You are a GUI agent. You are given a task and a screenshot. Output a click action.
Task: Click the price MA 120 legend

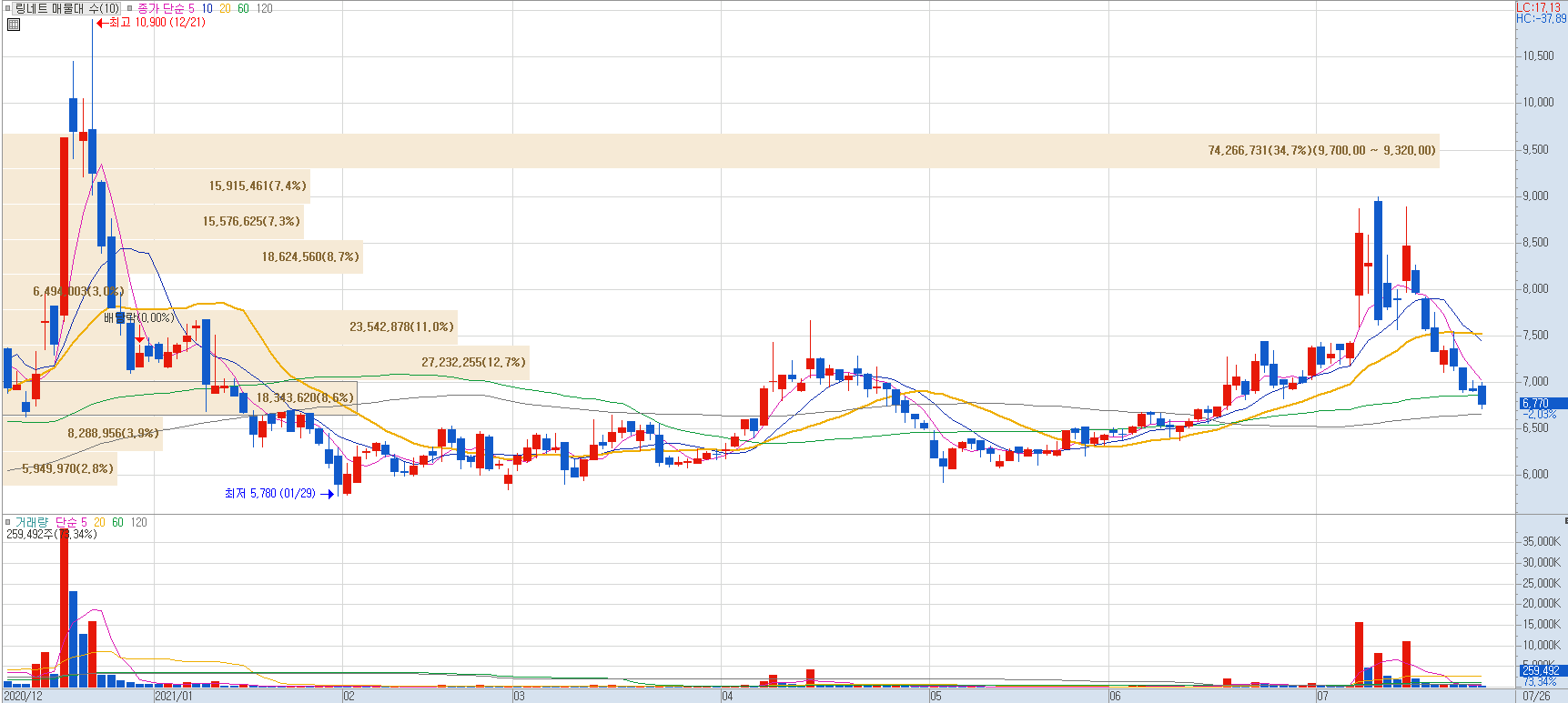click(x=264, y=8)
